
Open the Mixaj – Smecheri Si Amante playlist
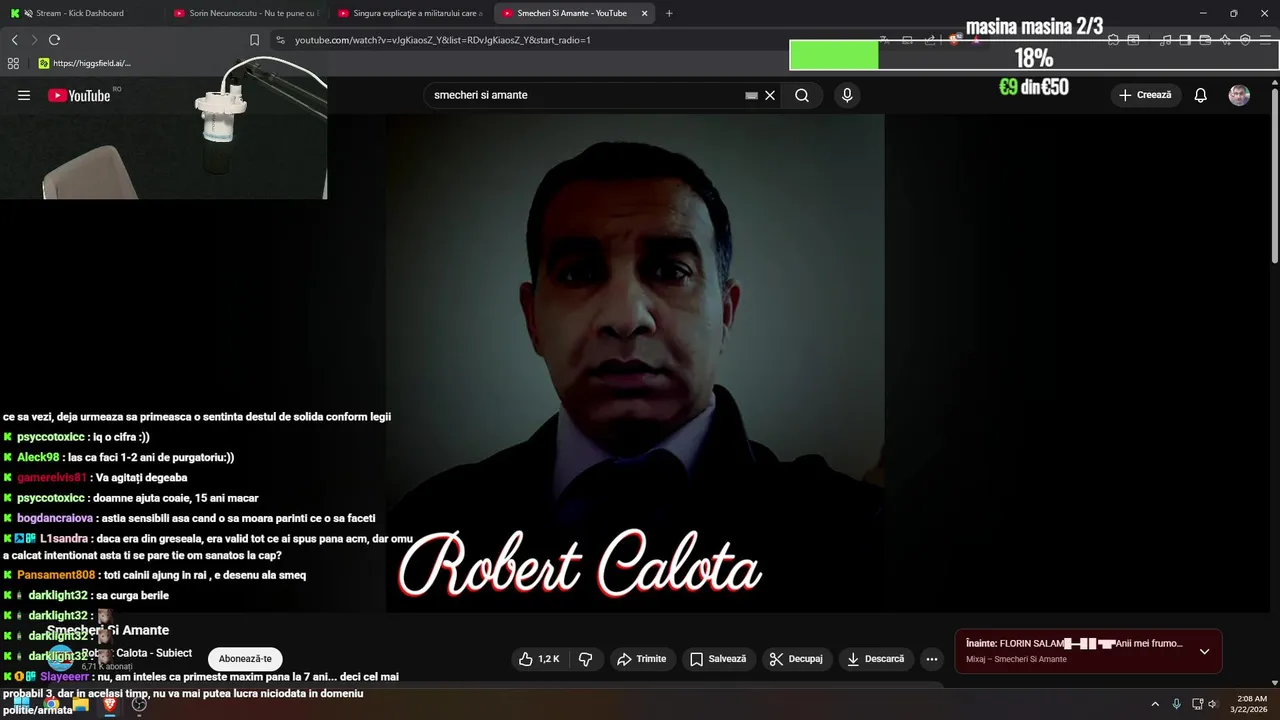[x=1016, y=660]
